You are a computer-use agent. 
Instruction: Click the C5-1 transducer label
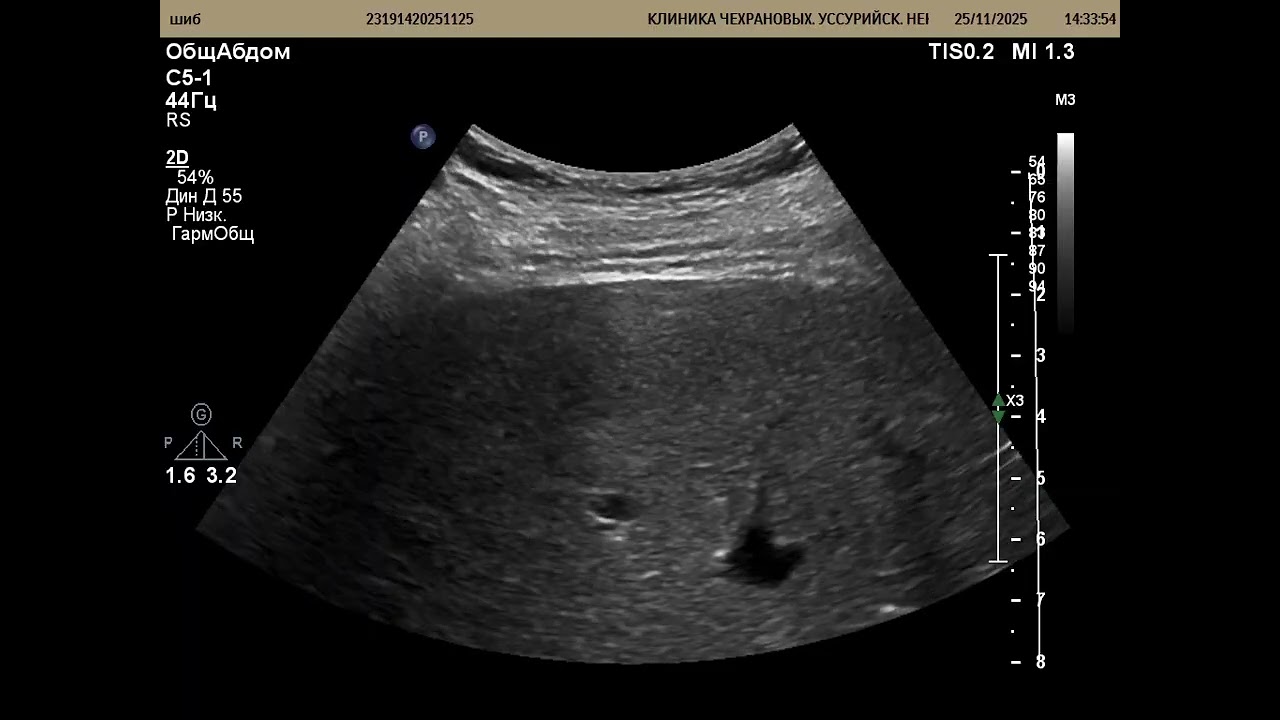[189, 78]
